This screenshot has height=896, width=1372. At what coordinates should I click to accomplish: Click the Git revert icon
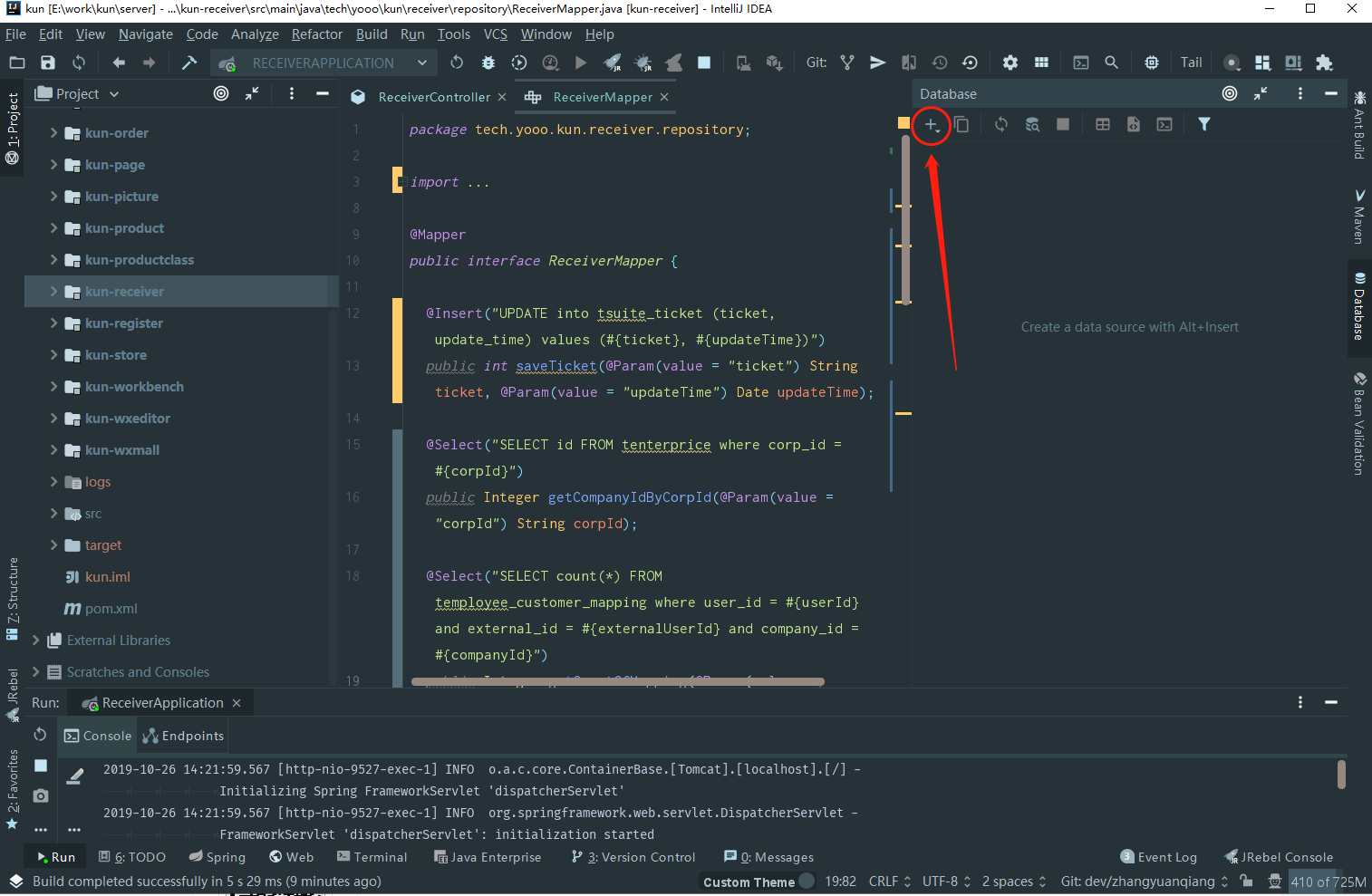[971, 63]
